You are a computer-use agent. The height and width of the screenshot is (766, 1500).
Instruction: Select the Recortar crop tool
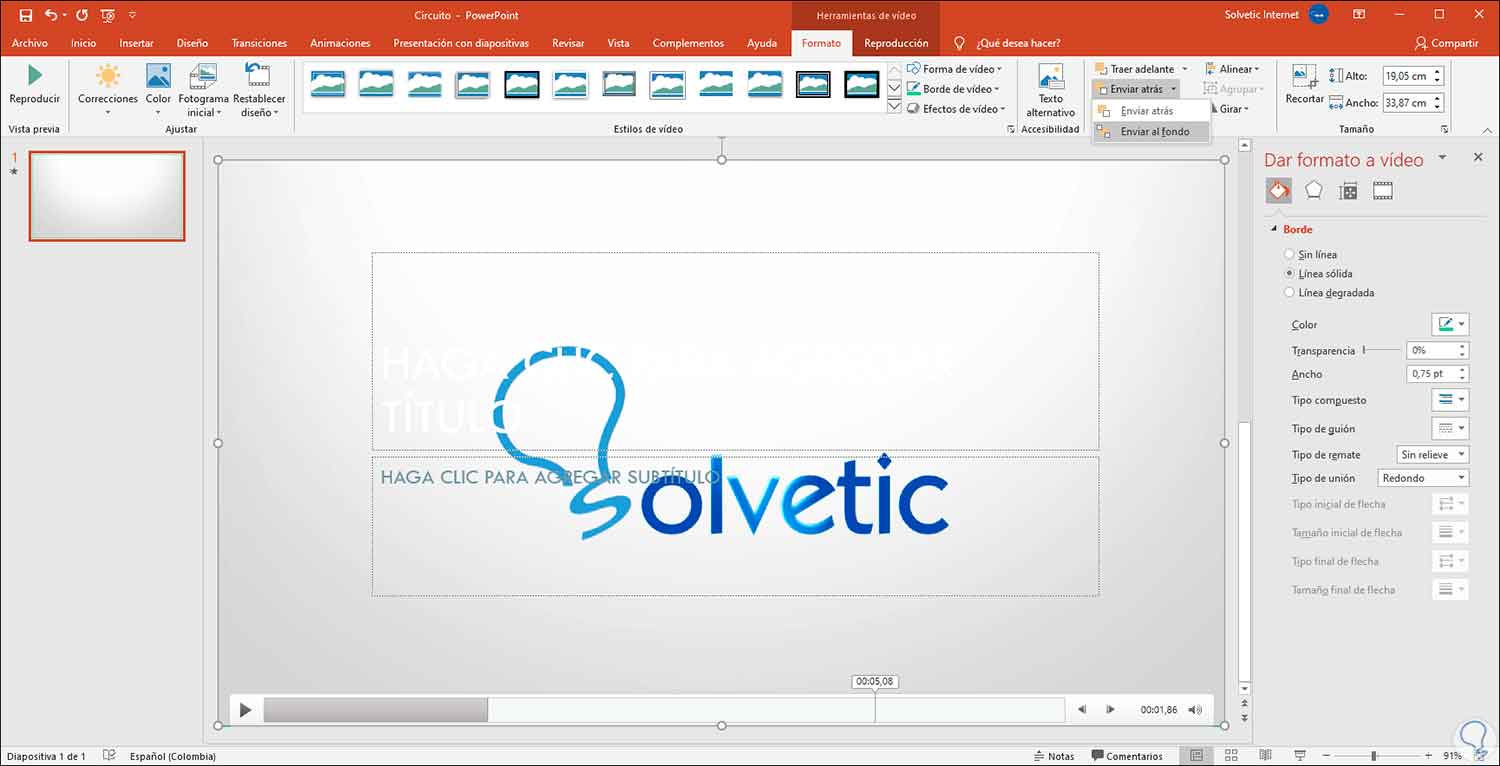pos(1304,85)
